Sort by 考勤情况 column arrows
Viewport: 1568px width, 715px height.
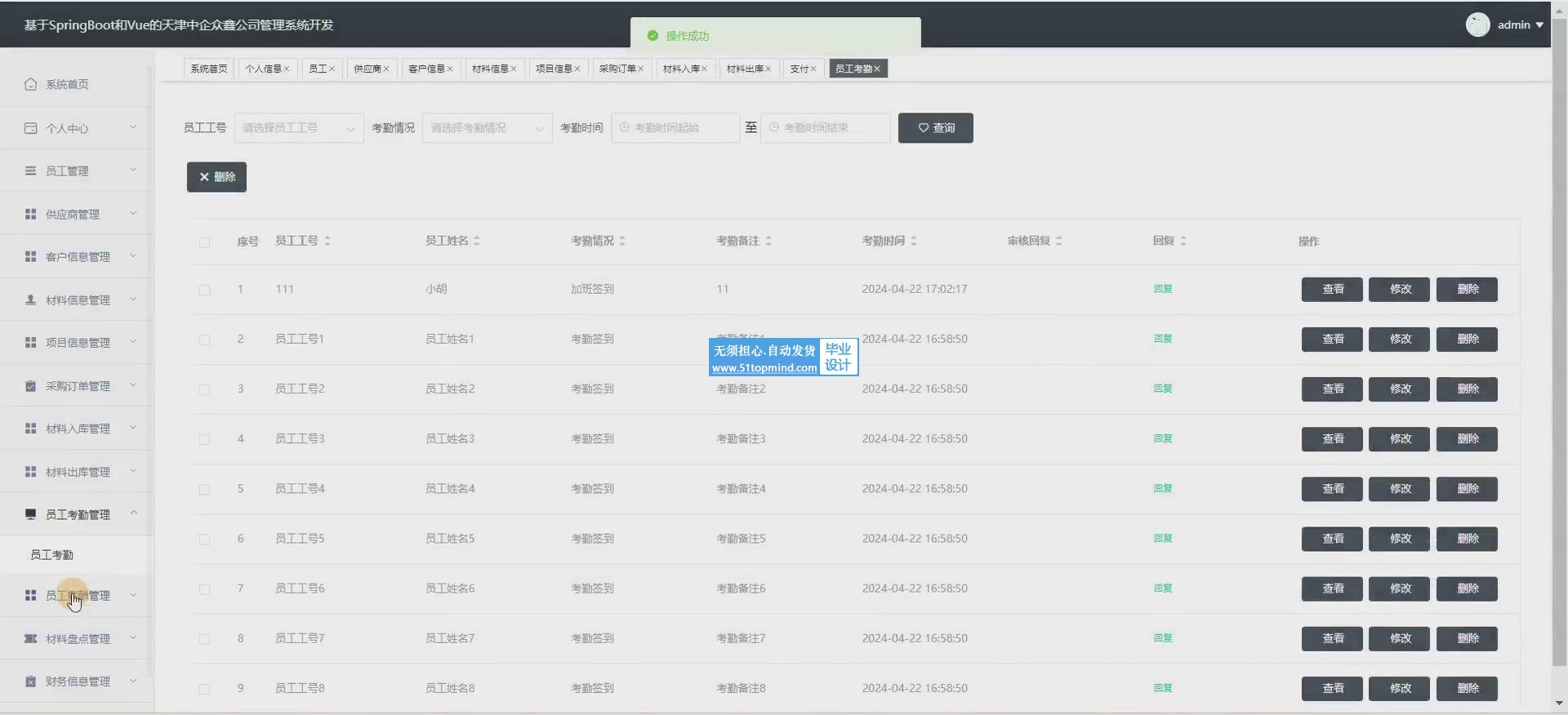pyautogui.click(x=622, y=241)
